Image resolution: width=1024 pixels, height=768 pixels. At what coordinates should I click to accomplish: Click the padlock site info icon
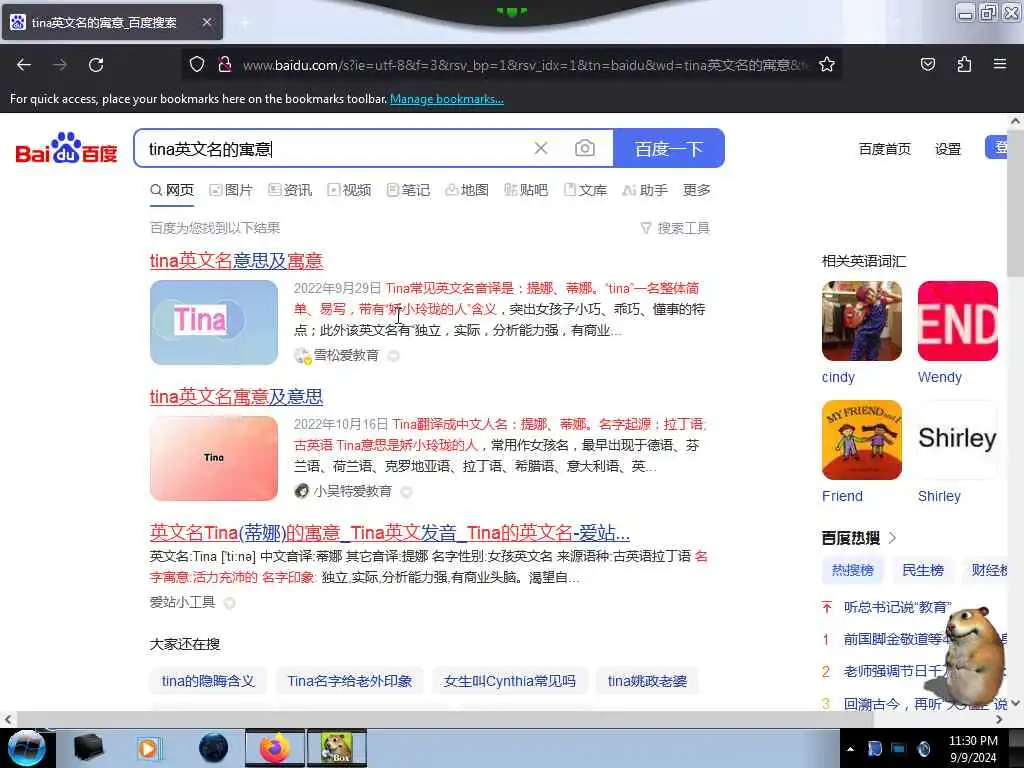225,64
